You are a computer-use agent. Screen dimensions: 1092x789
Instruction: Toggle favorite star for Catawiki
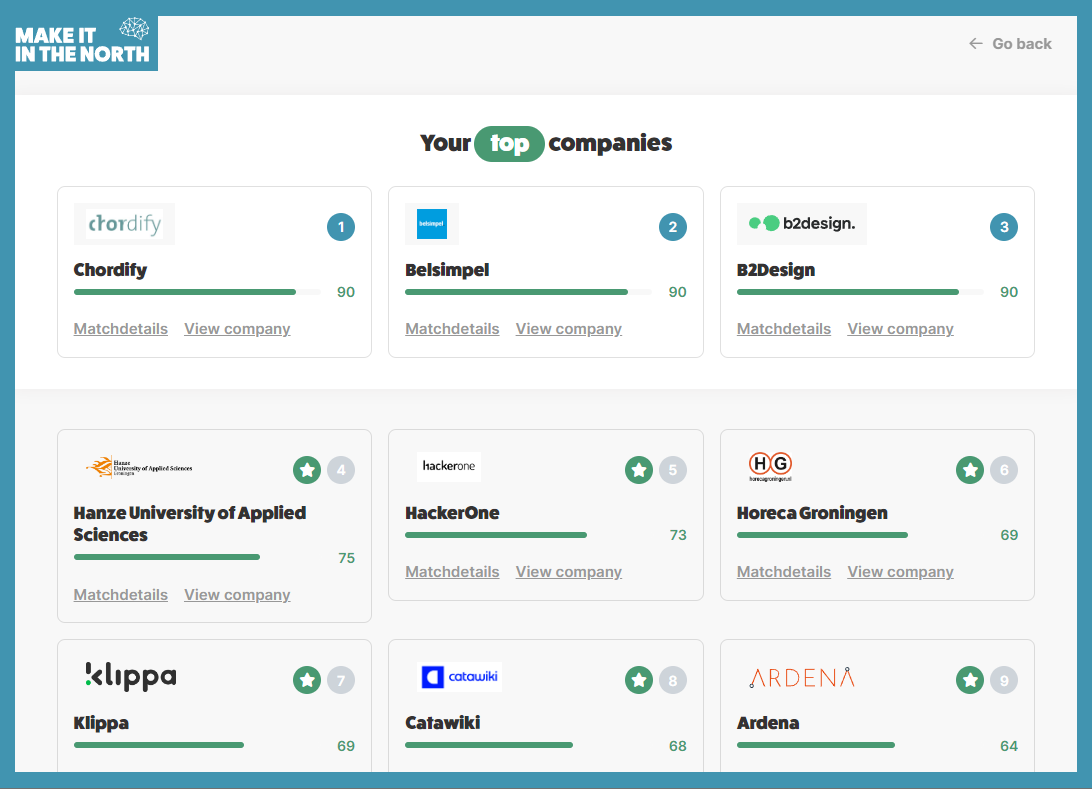click(639, 680)
